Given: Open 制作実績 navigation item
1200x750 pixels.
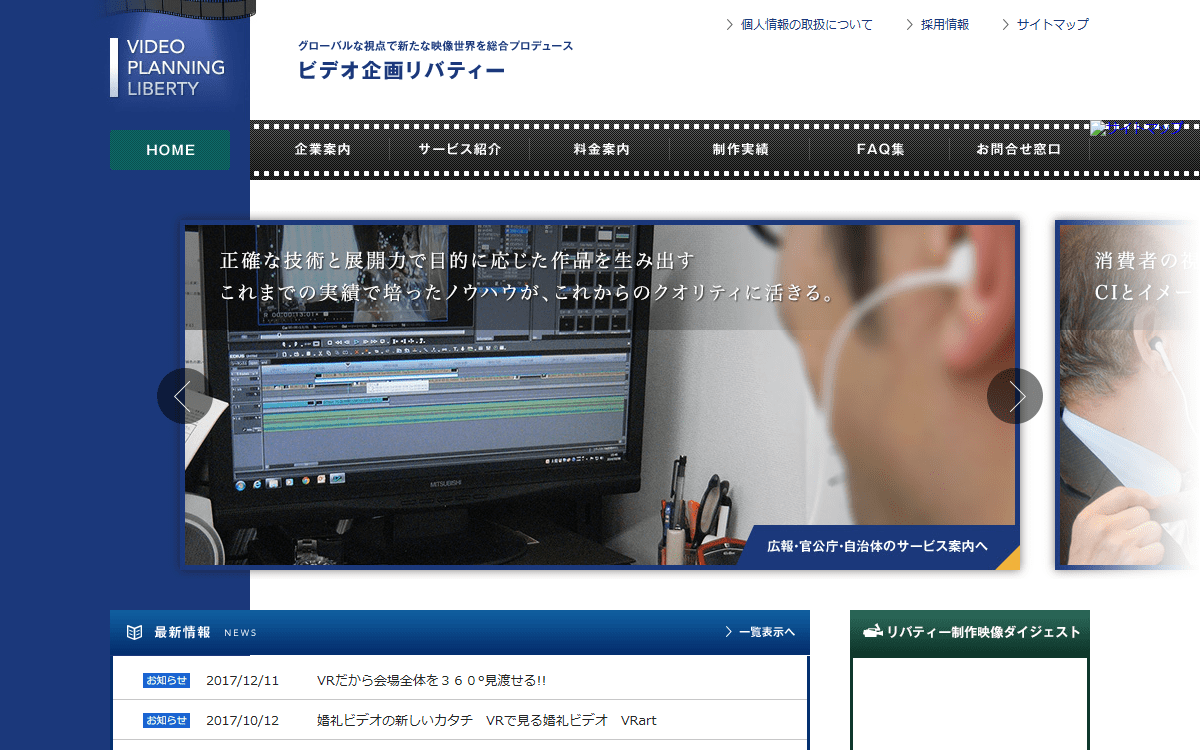Looking at the screenshot, I should 740,150.
